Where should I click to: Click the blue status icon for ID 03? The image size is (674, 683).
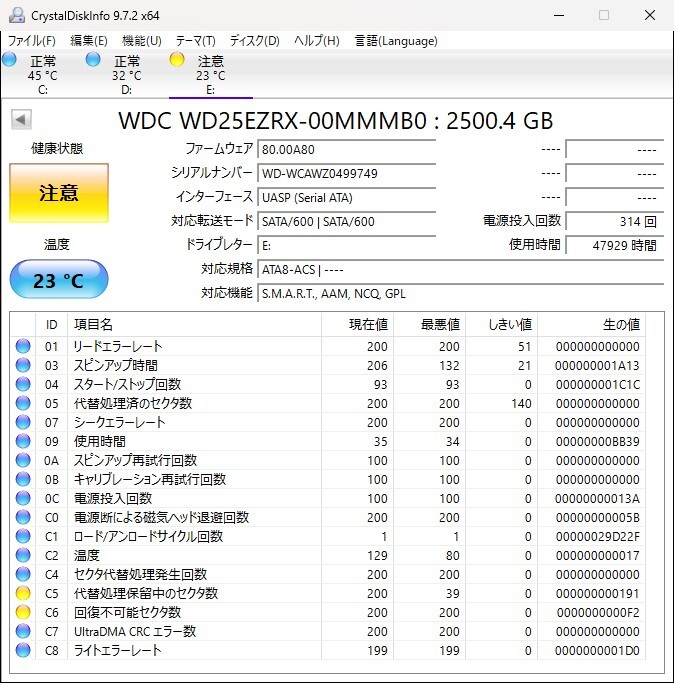pyautogui.click(x=23, y=365)
